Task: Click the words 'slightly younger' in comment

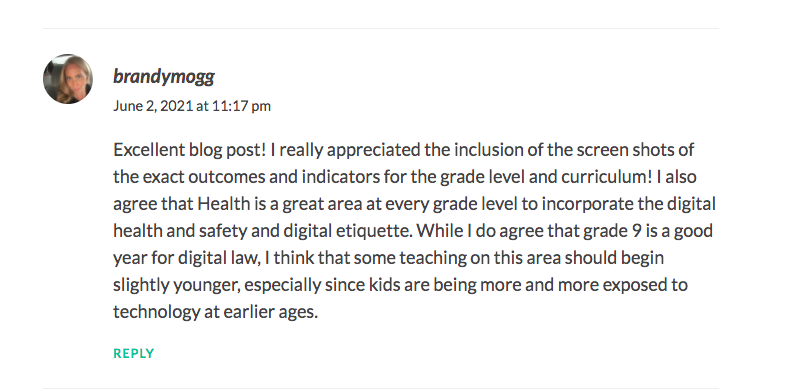Action: (x=176, y=285)
